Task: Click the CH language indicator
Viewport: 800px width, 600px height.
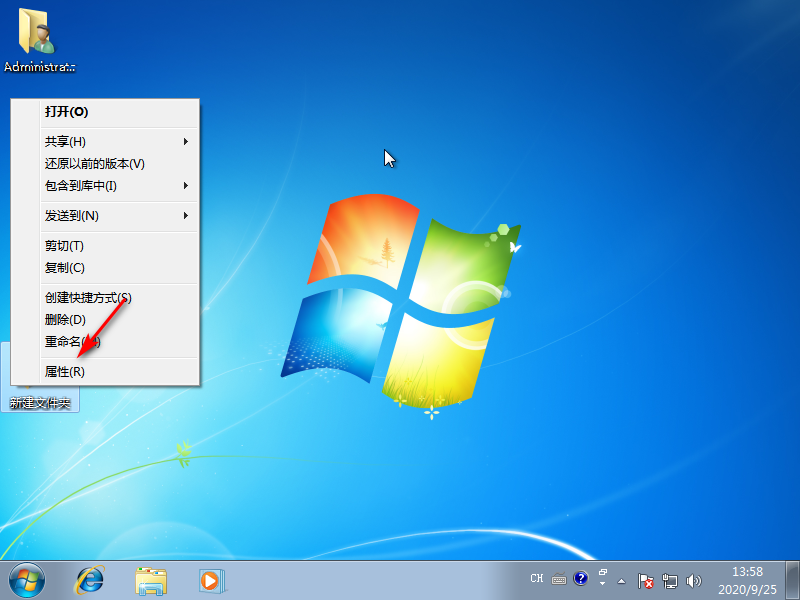Action: tap(536, 579)
